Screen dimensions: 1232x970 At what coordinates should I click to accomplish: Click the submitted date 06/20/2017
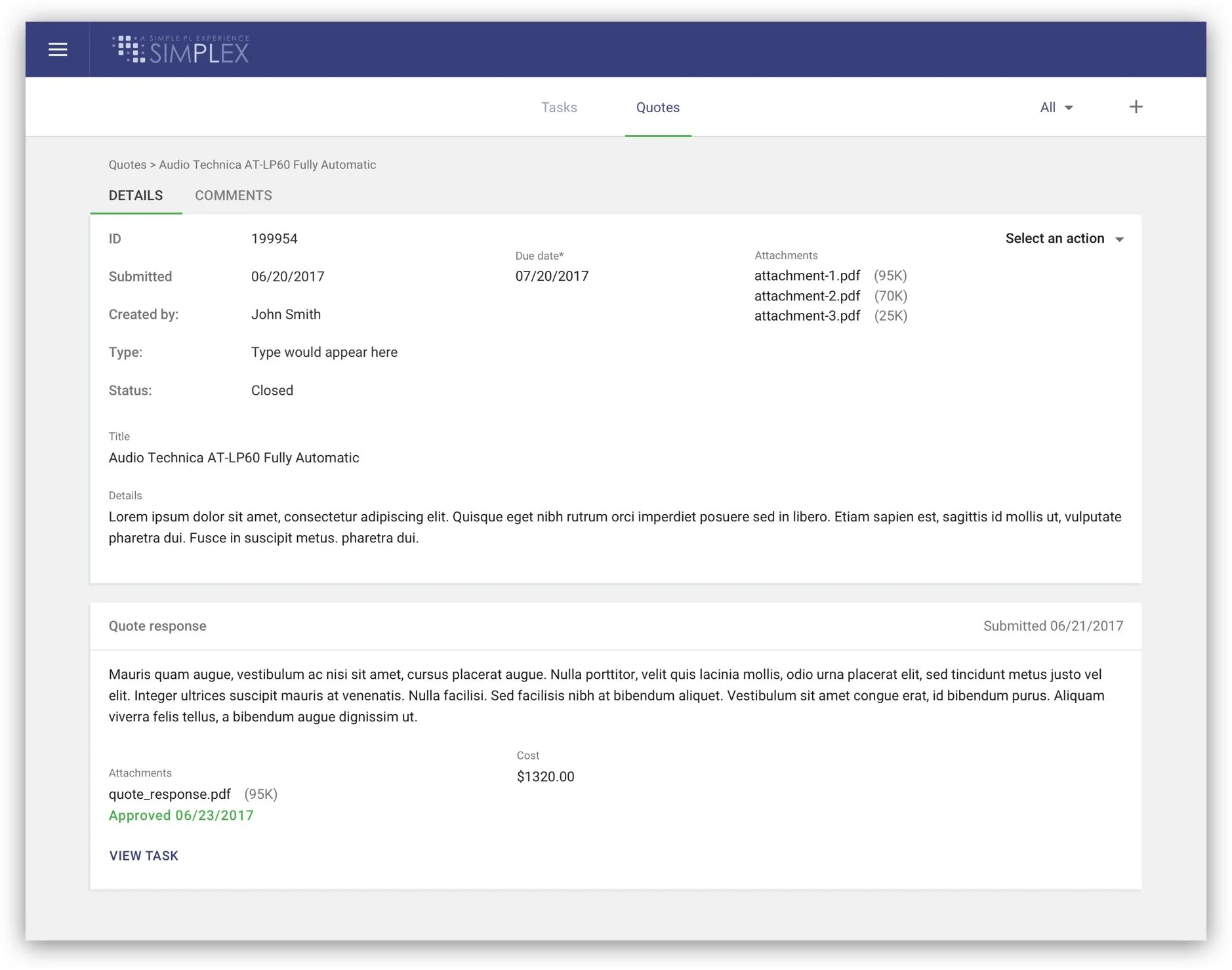coord(287,277)
